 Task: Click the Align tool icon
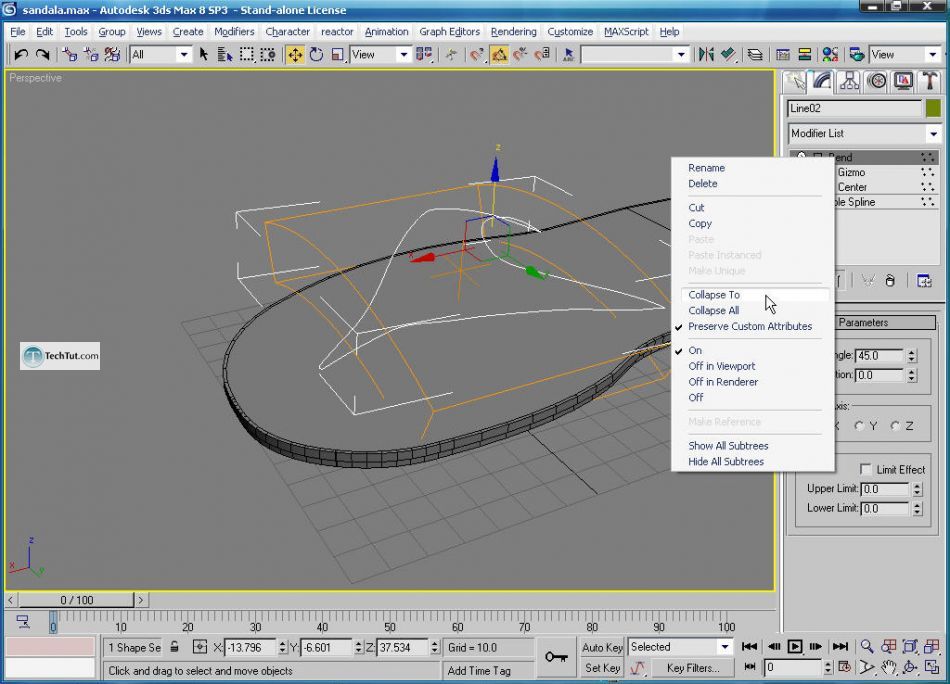pos(728,55)
